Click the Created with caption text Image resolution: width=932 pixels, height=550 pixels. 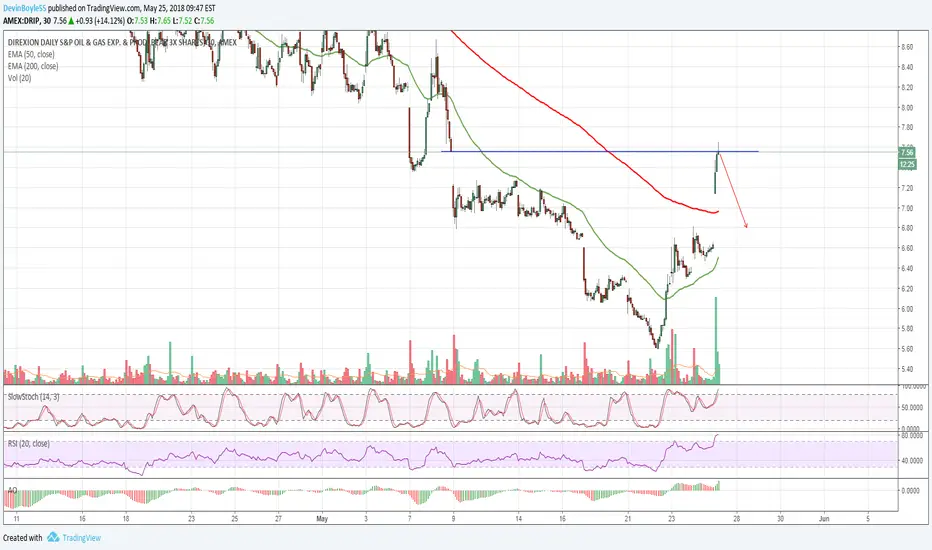pos(23,538)
